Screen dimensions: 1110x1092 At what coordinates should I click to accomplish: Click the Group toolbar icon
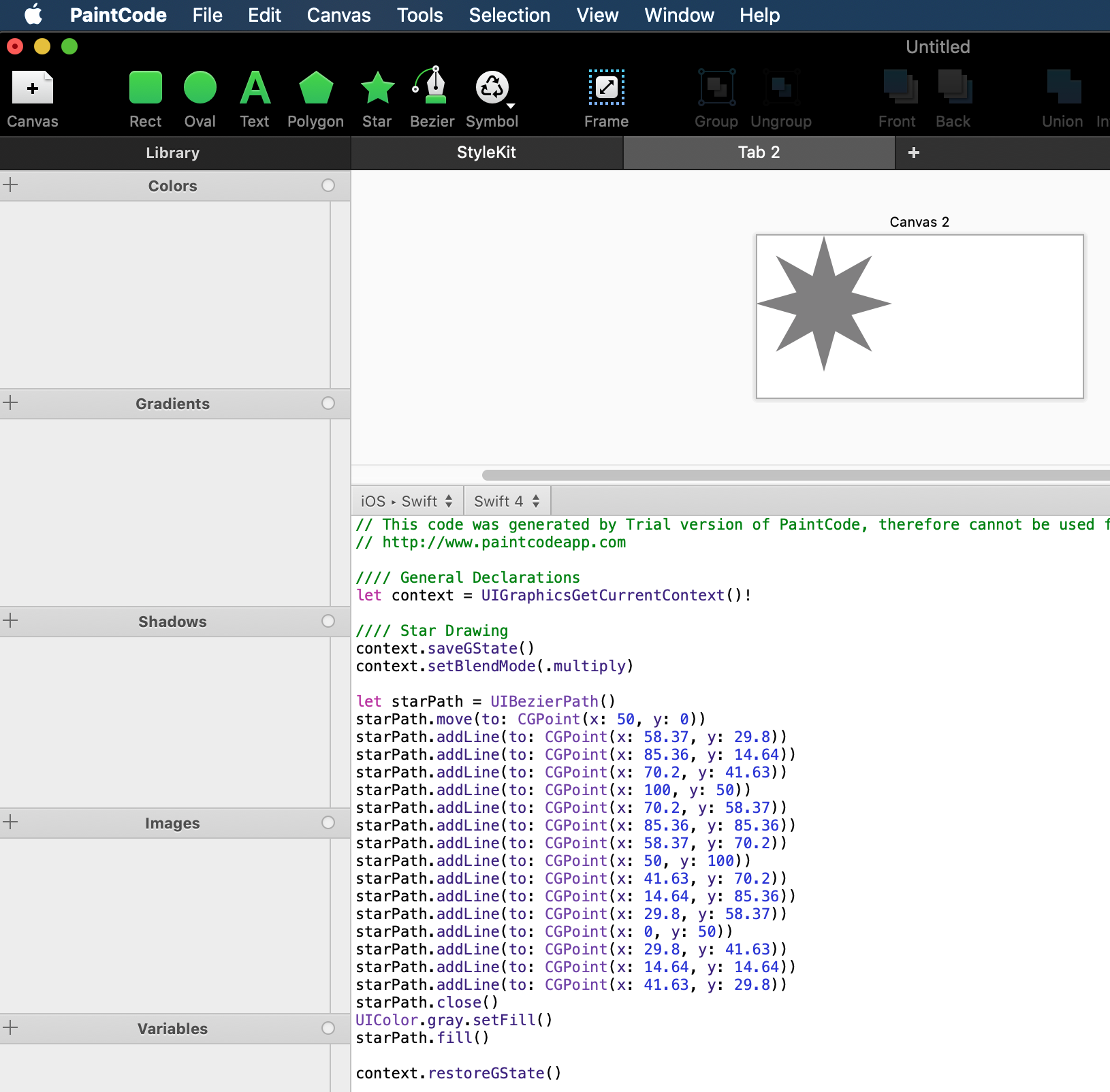[x=717, y=99]
